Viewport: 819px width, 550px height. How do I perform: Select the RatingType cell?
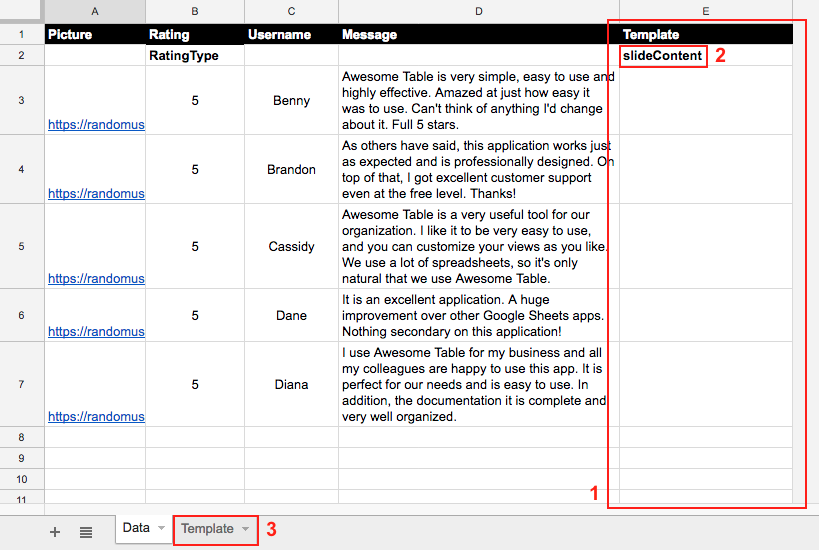195,56
